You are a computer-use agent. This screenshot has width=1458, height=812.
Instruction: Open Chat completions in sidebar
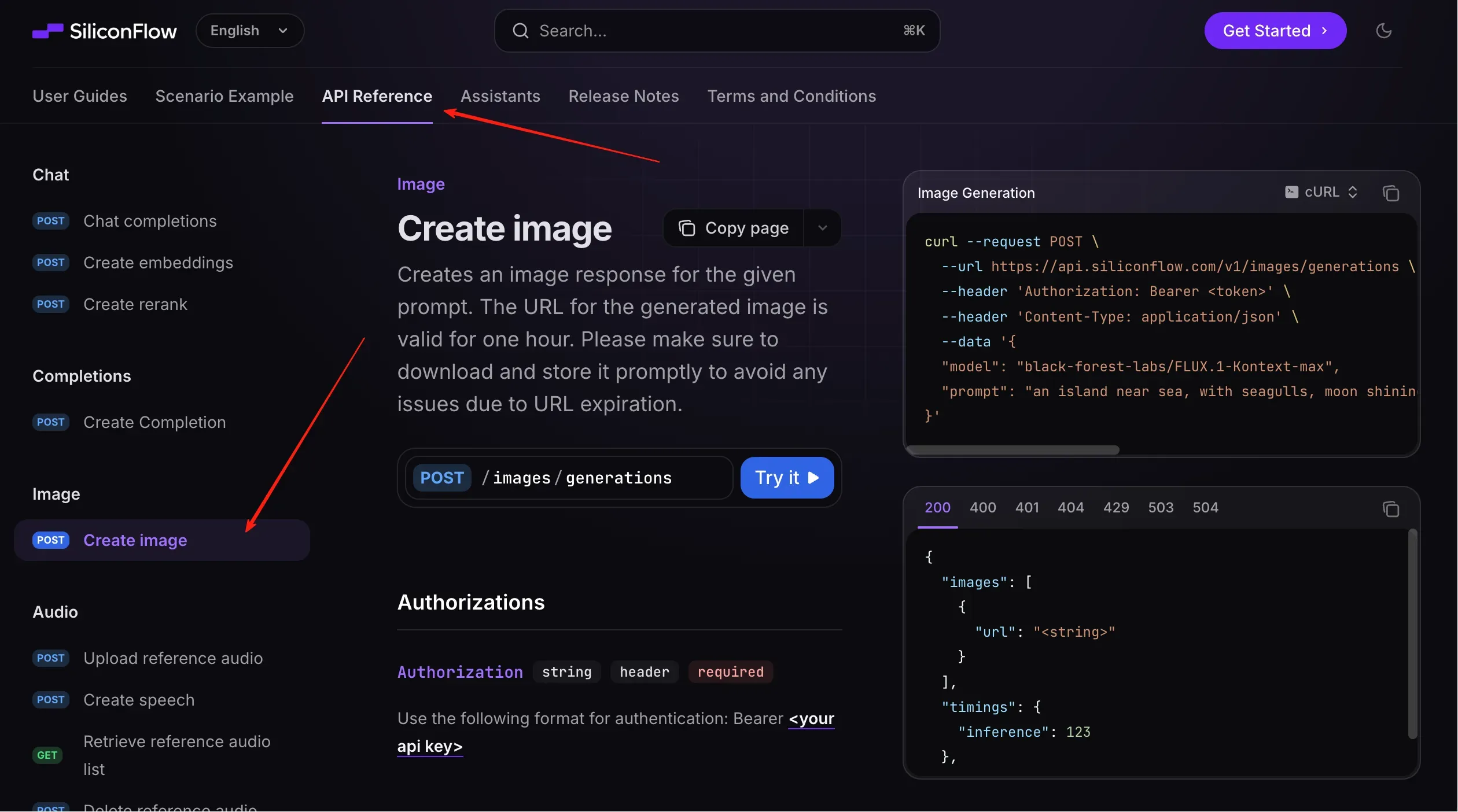[x=162, y=221]
